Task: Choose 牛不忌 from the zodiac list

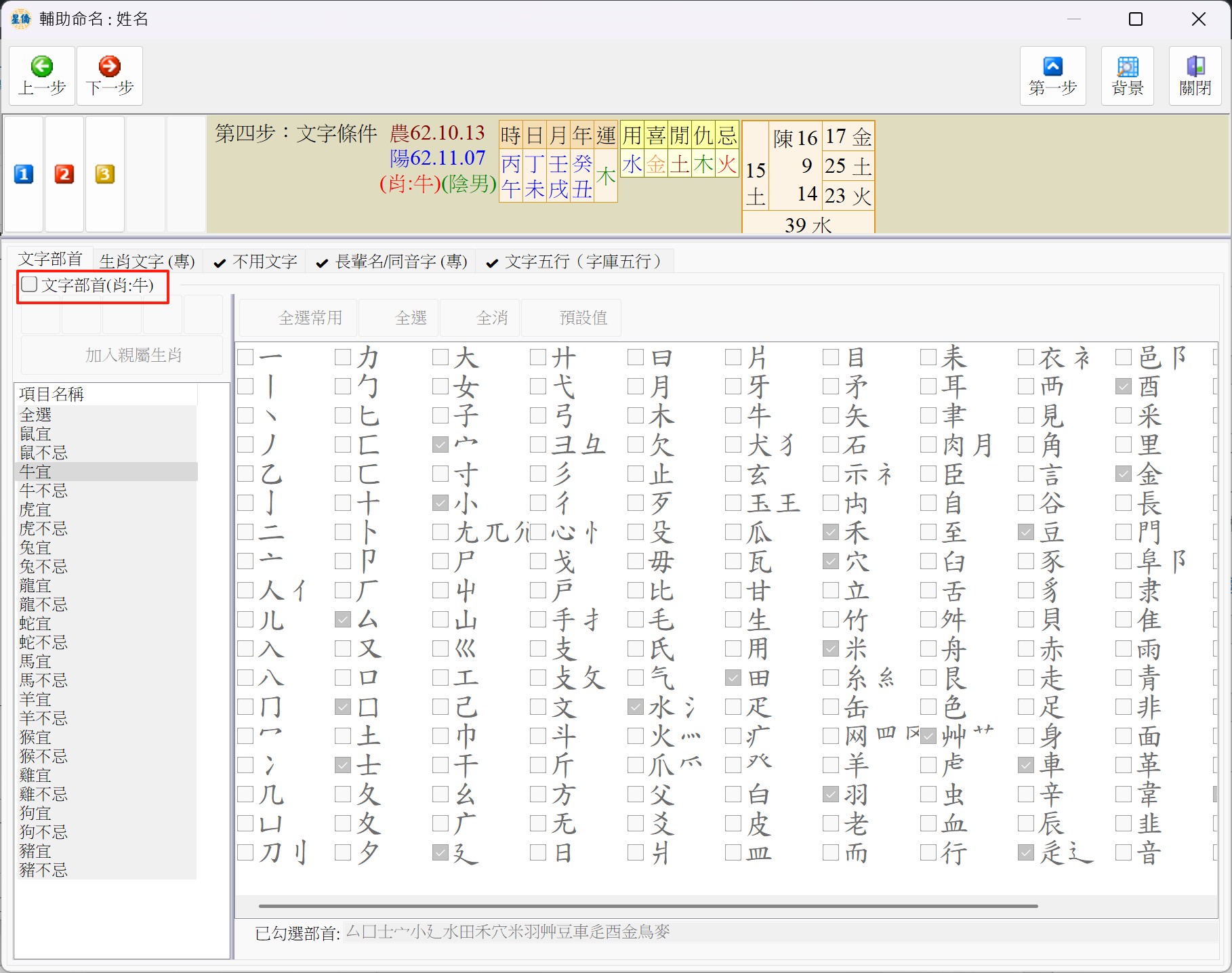Action: pyautogui.click(x=43, y=491)
